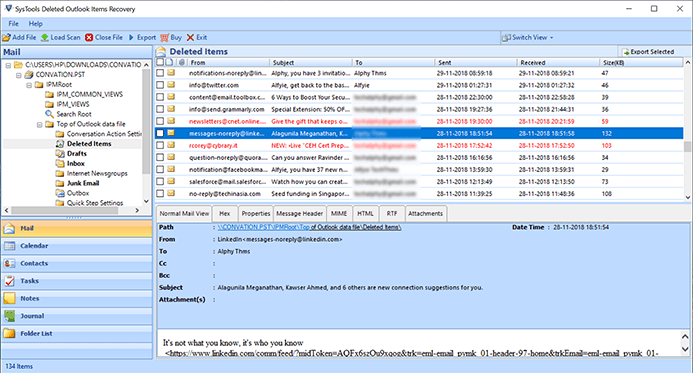The image size is (693, 373).
Task: Select the Junk Email folder
Action: point(83,183)
